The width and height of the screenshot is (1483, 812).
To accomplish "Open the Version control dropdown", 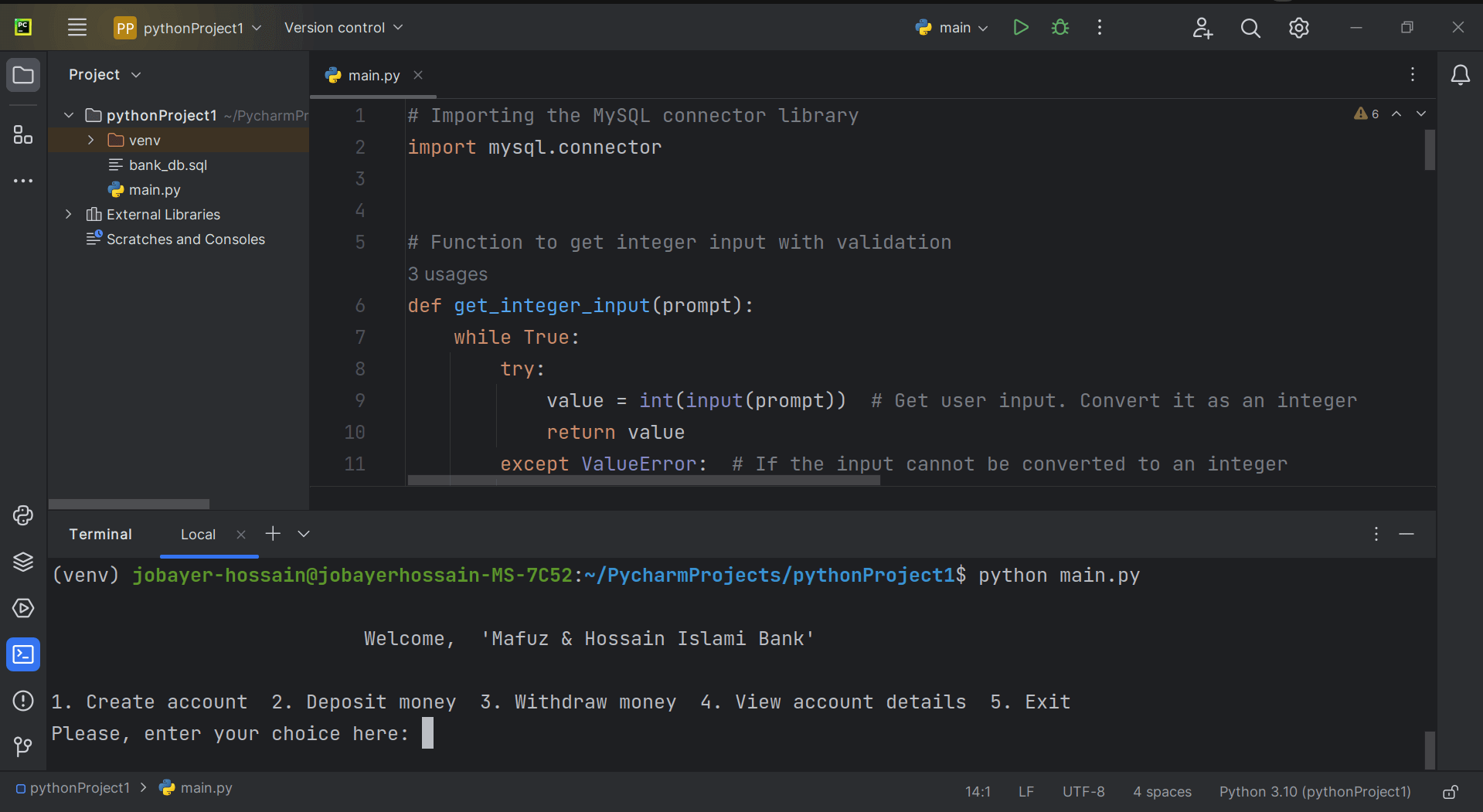I will click(343, 28).
